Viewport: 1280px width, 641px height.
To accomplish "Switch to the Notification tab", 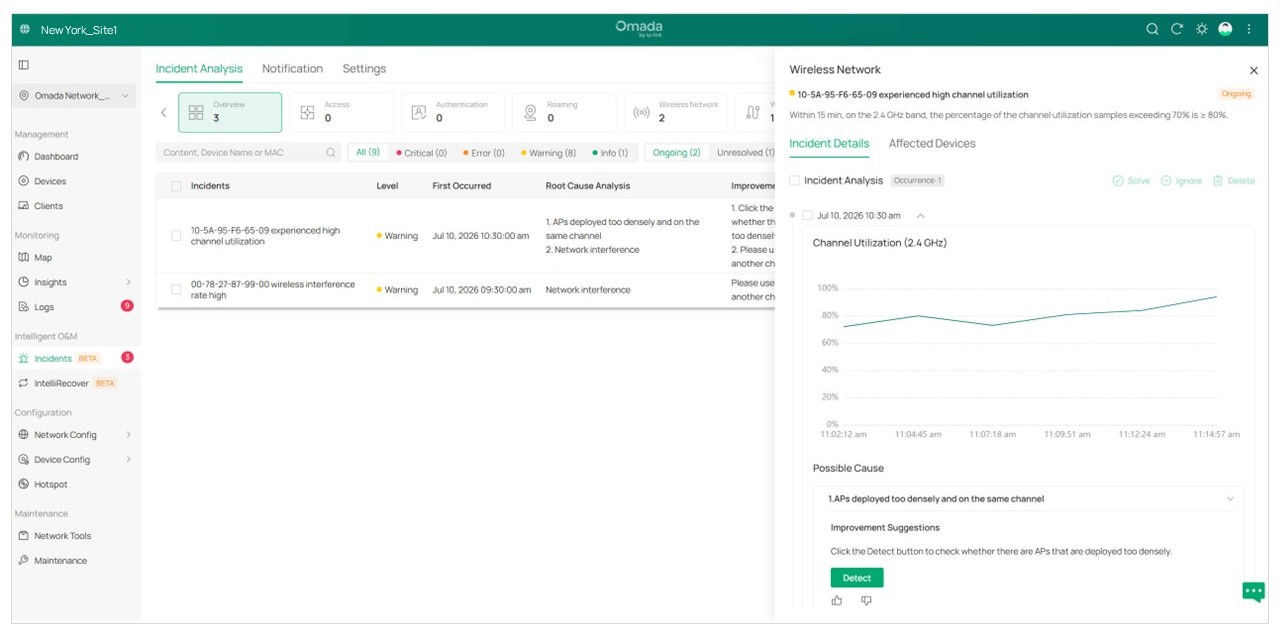I will [x=292, y=69].
